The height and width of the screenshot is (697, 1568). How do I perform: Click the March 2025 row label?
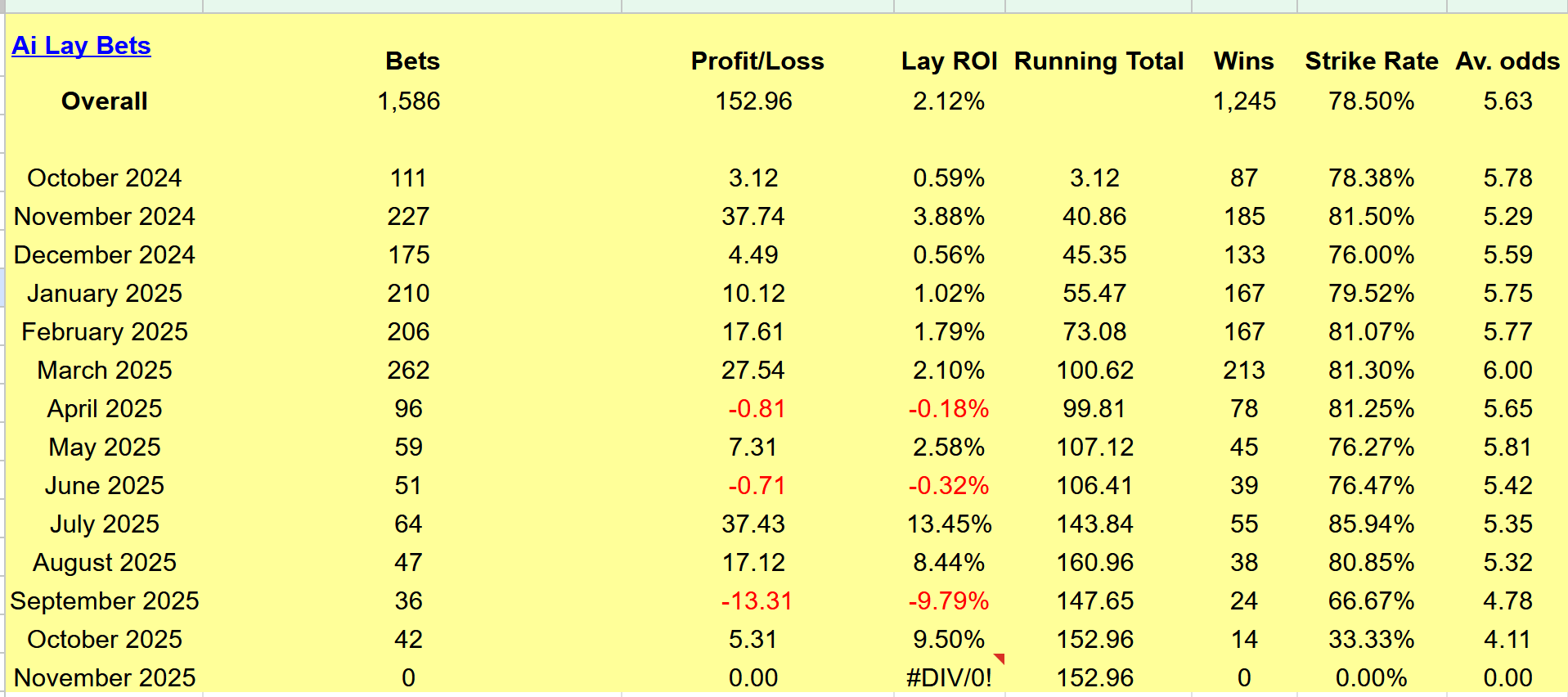[x=105, y=371]
